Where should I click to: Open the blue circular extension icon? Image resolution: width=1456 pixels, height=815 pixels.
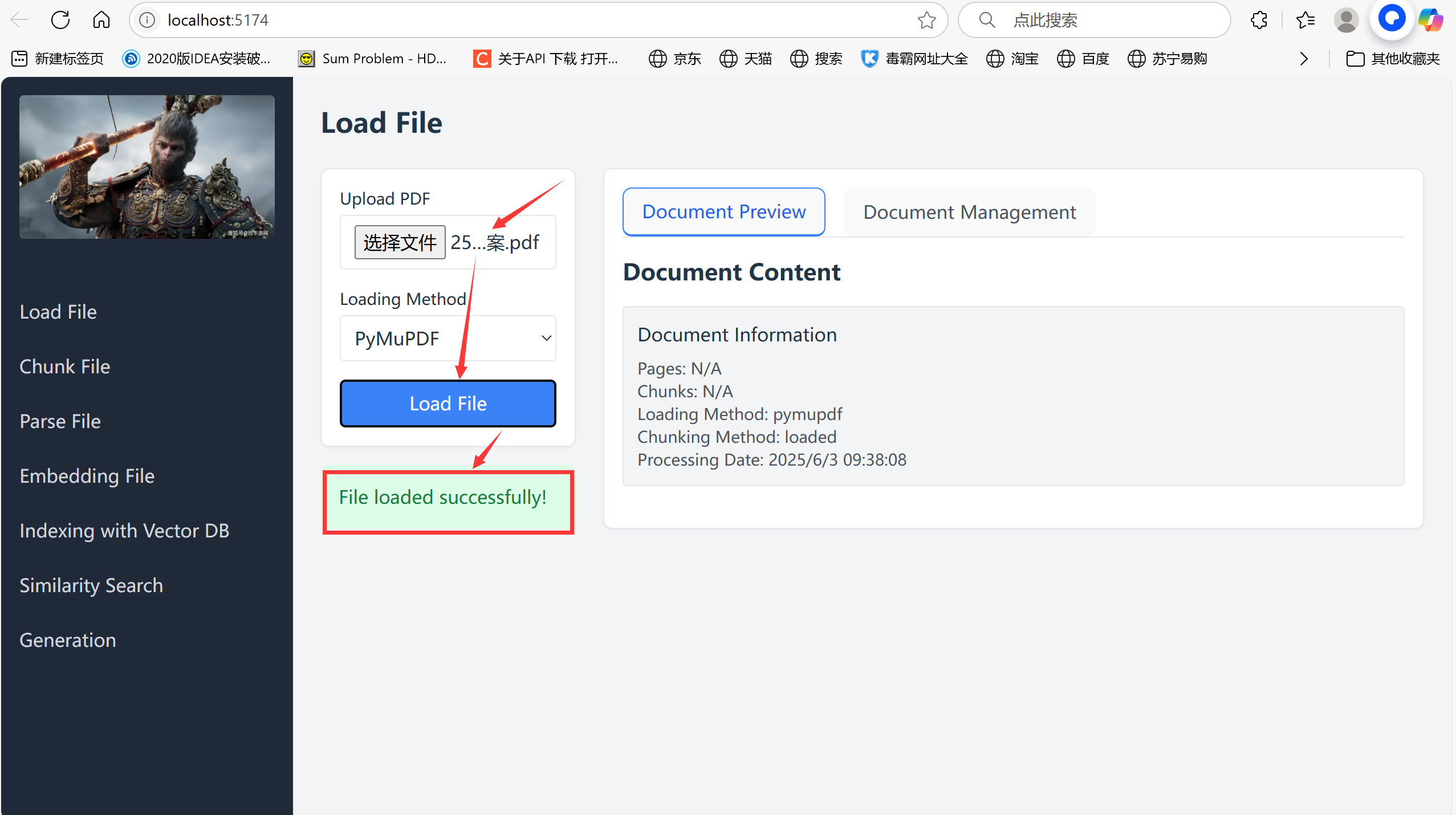[x=1392, y=19]
